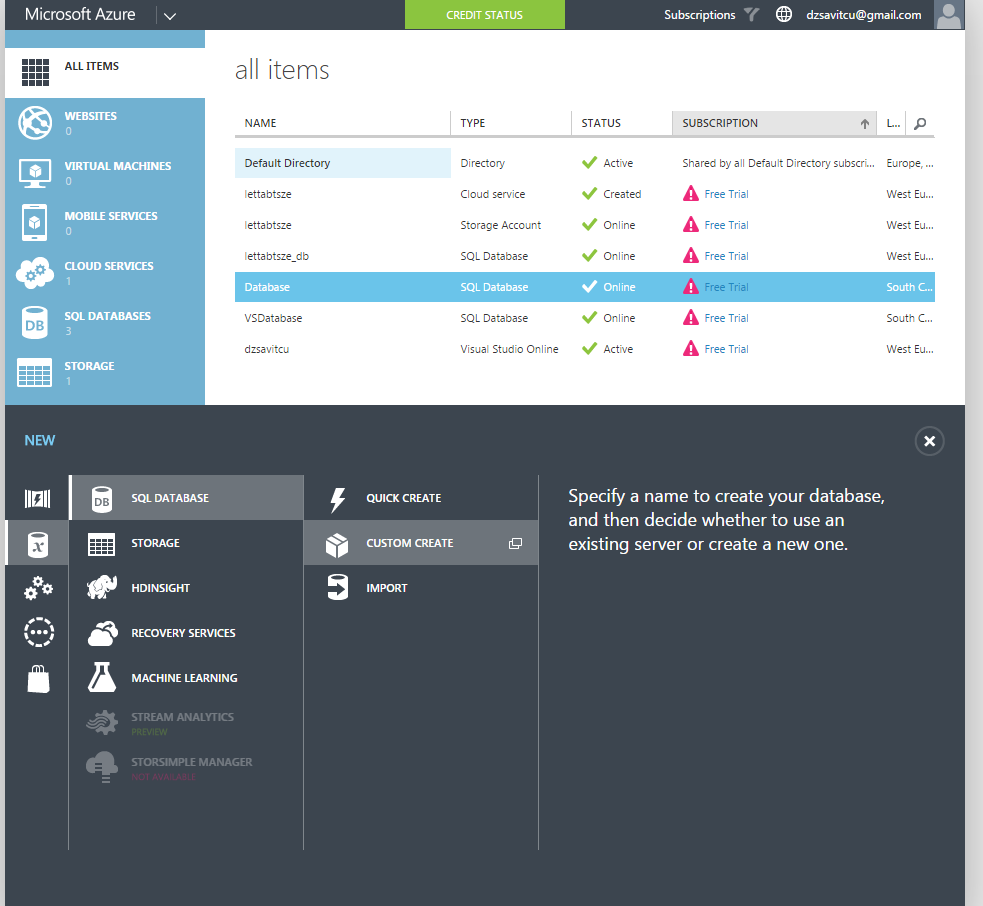
Task: Click warning icon in VSDatabase row
Action: pyautogui.click(x=690, y=318)
